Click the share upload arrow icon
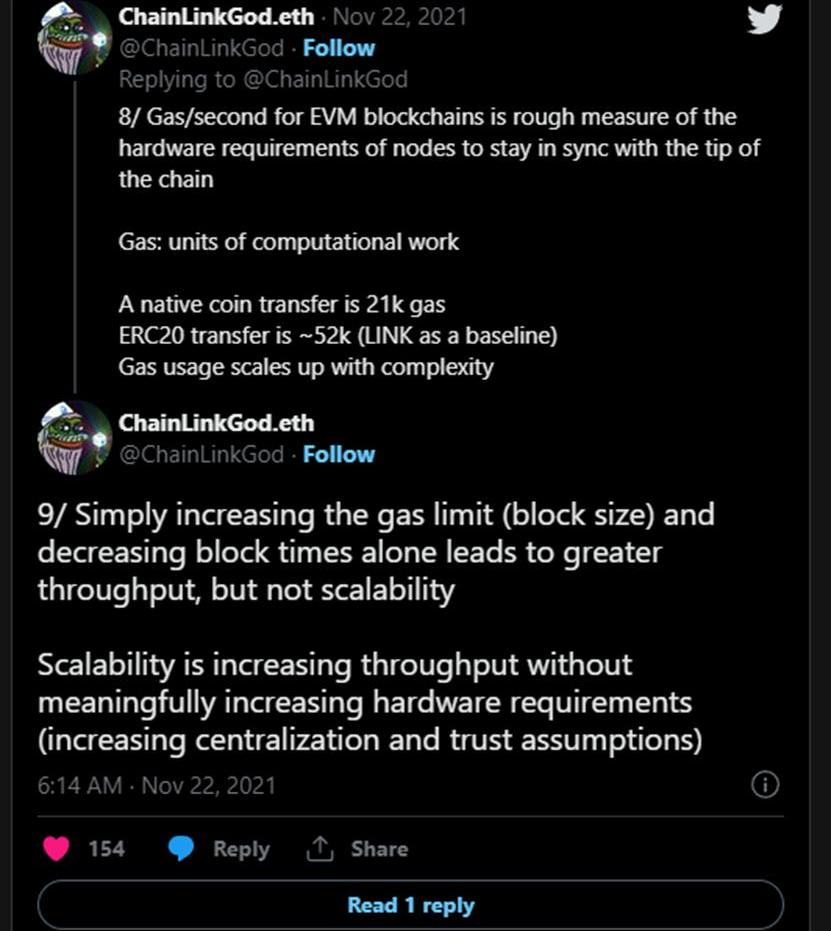The image size is (831, 931). [x=319, y=849]
